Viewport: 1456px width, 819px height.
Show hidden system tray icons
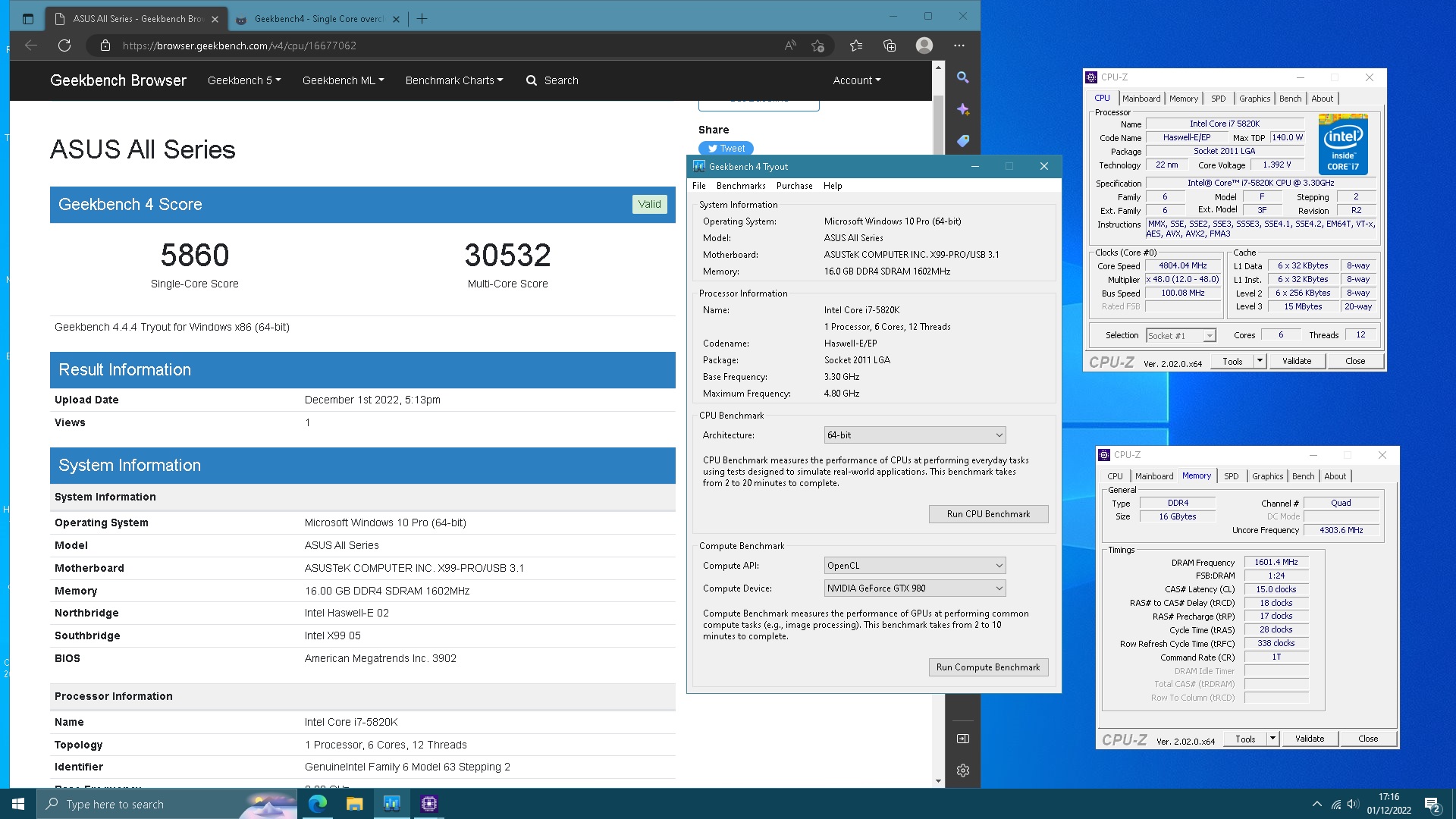pos(1317,805)
